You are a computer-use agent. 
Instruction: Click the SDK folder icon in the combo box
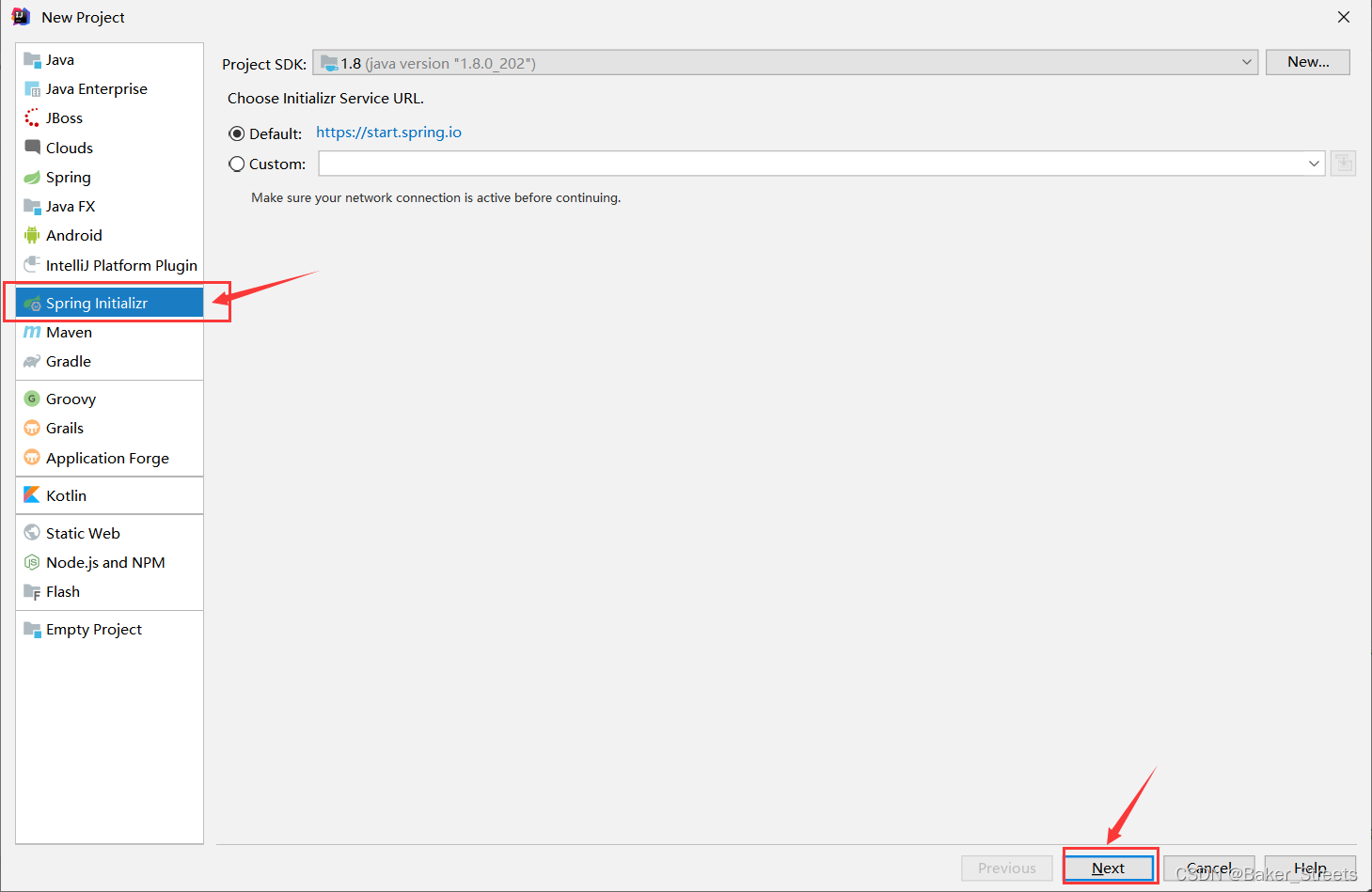coord(329,63)
